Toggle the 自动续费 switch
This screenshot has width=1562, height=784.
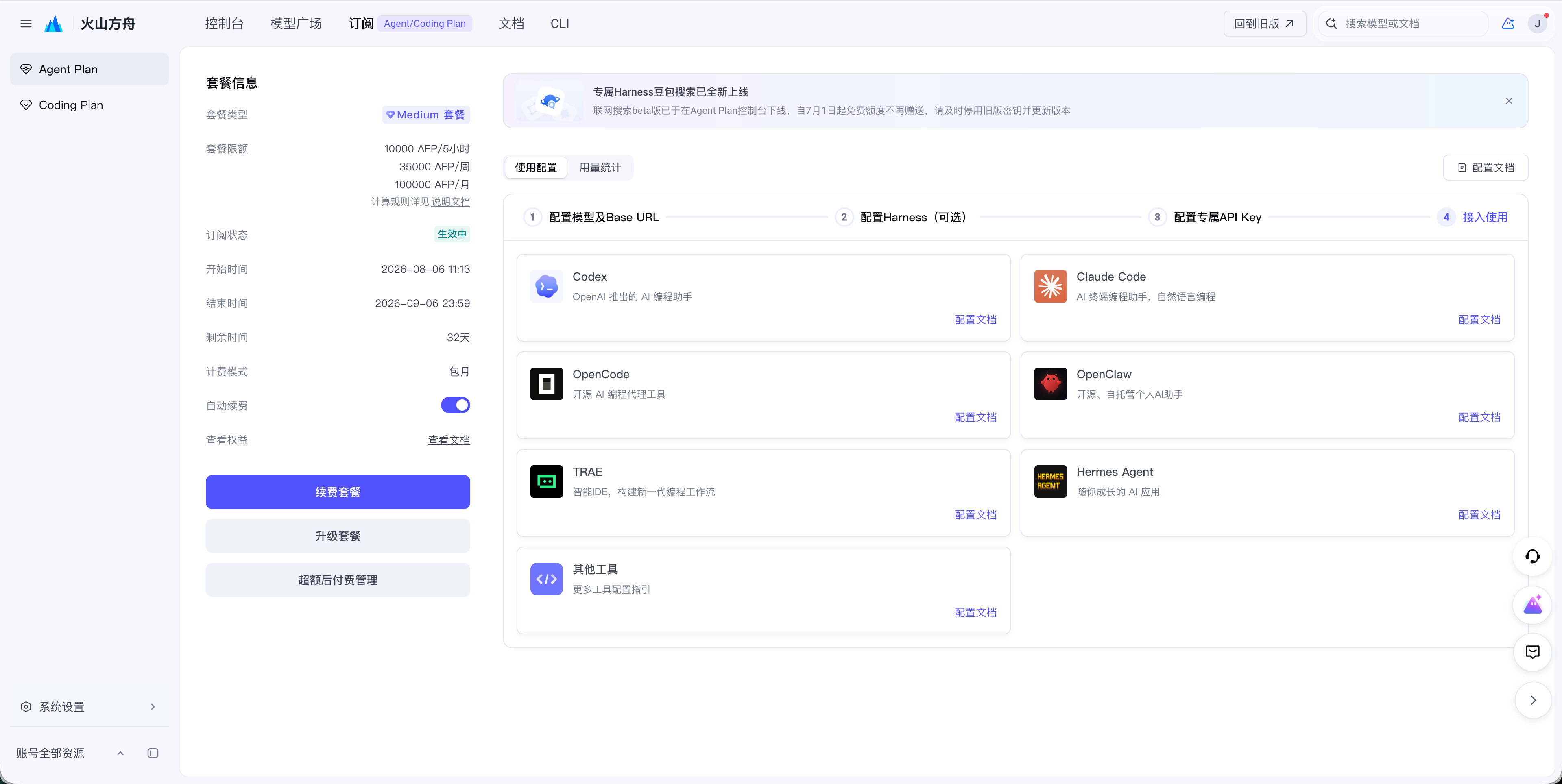click(455, 405)
